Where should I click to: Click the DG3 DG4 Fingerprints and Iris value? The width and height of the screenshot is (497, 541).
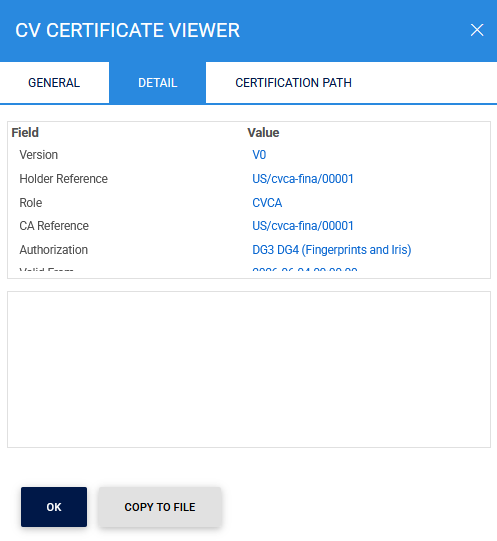pos(332,249)
